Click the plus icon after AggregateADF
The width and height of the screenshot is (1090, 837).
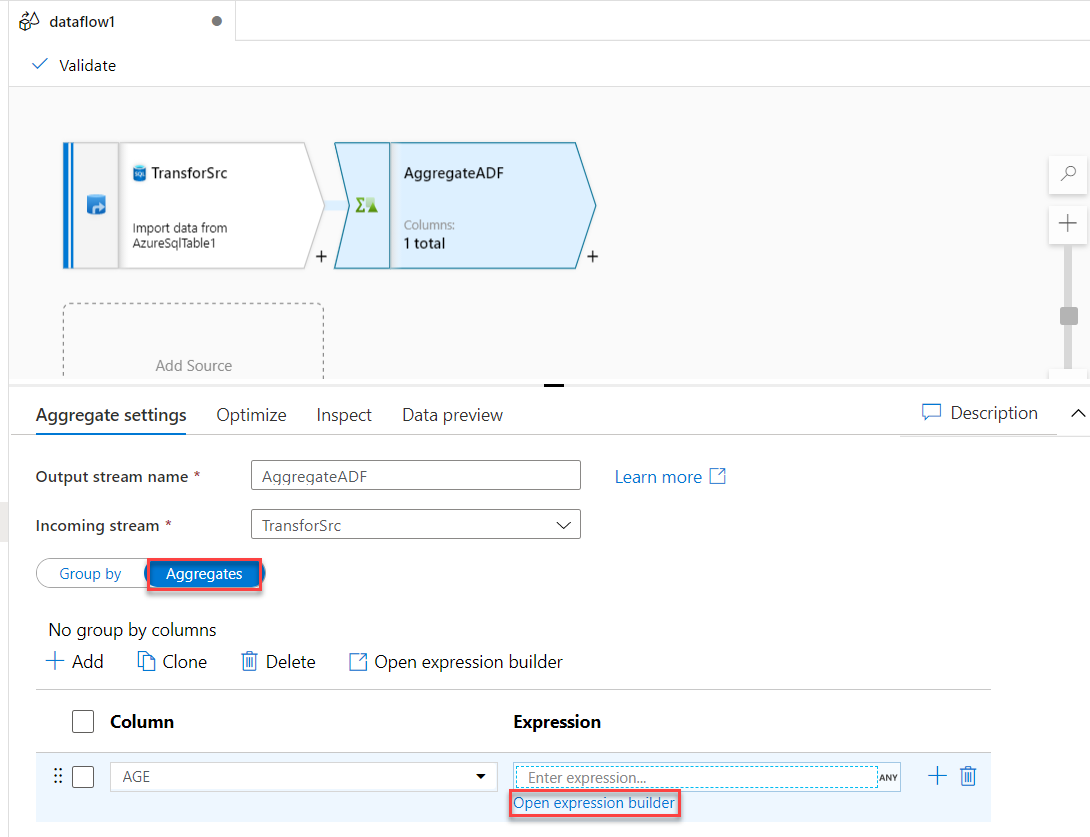click(x=592, y=257)
